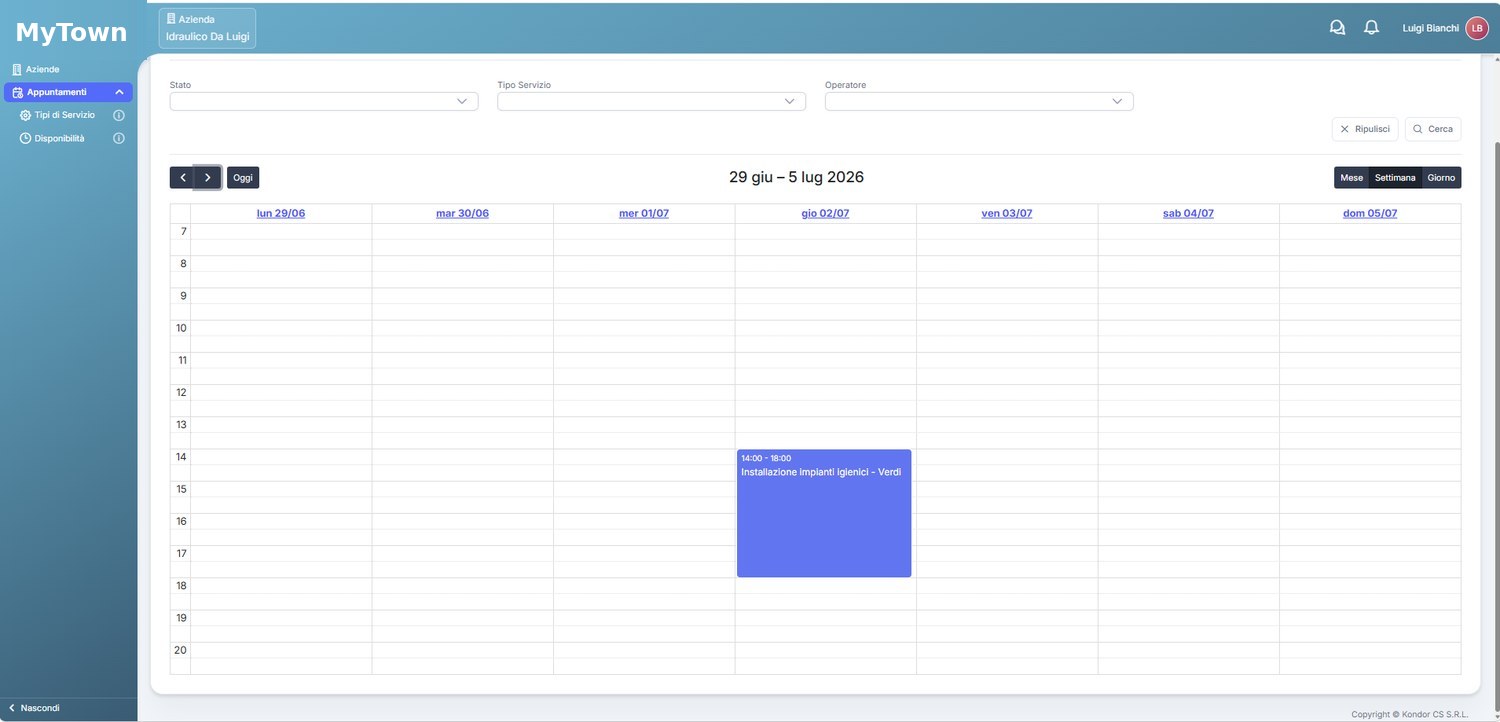The width and height of the screenshot is (1500, 722).
Task: Open the Installazione impianti igienici appointment
Action: point(824,513)
